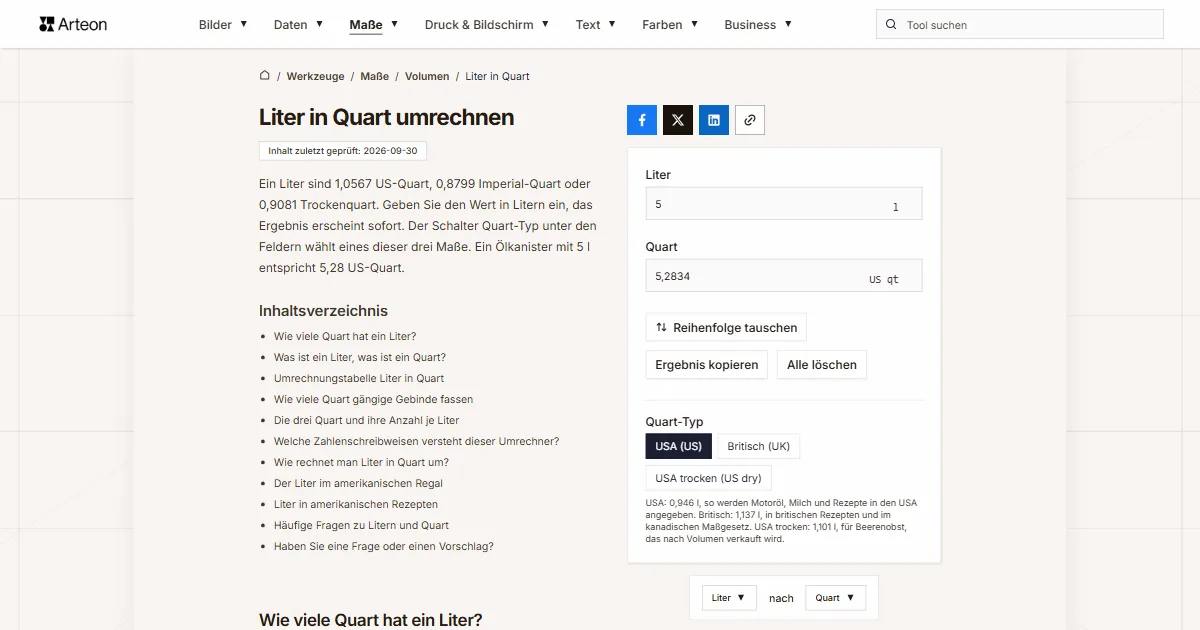Open the Volumen breadcrumb

coord(427,76)
